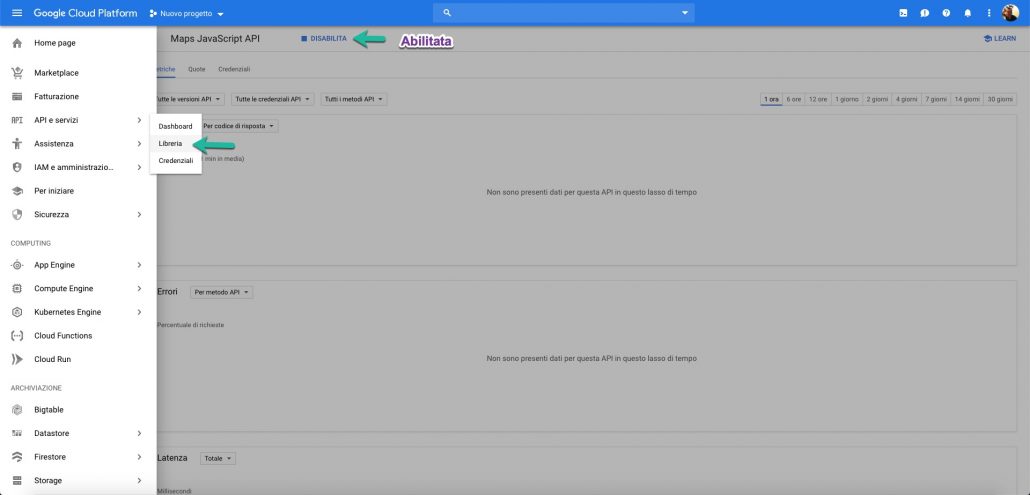Click the Bigtable icon
Image resolution: width=1030 pixels, height=495 pixels.
(x=17, y=410)
